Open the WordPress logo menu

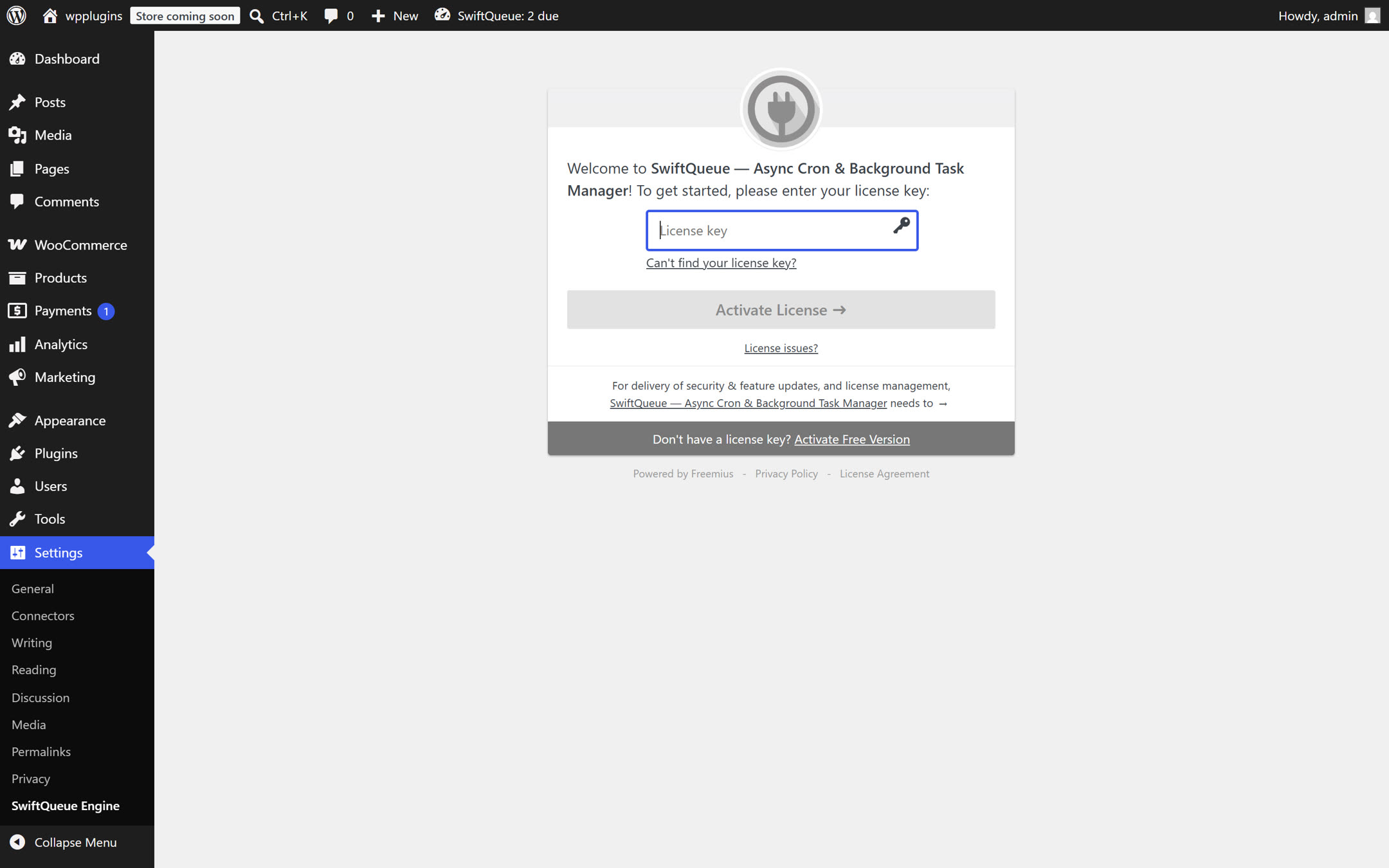(x=17, y=15)
